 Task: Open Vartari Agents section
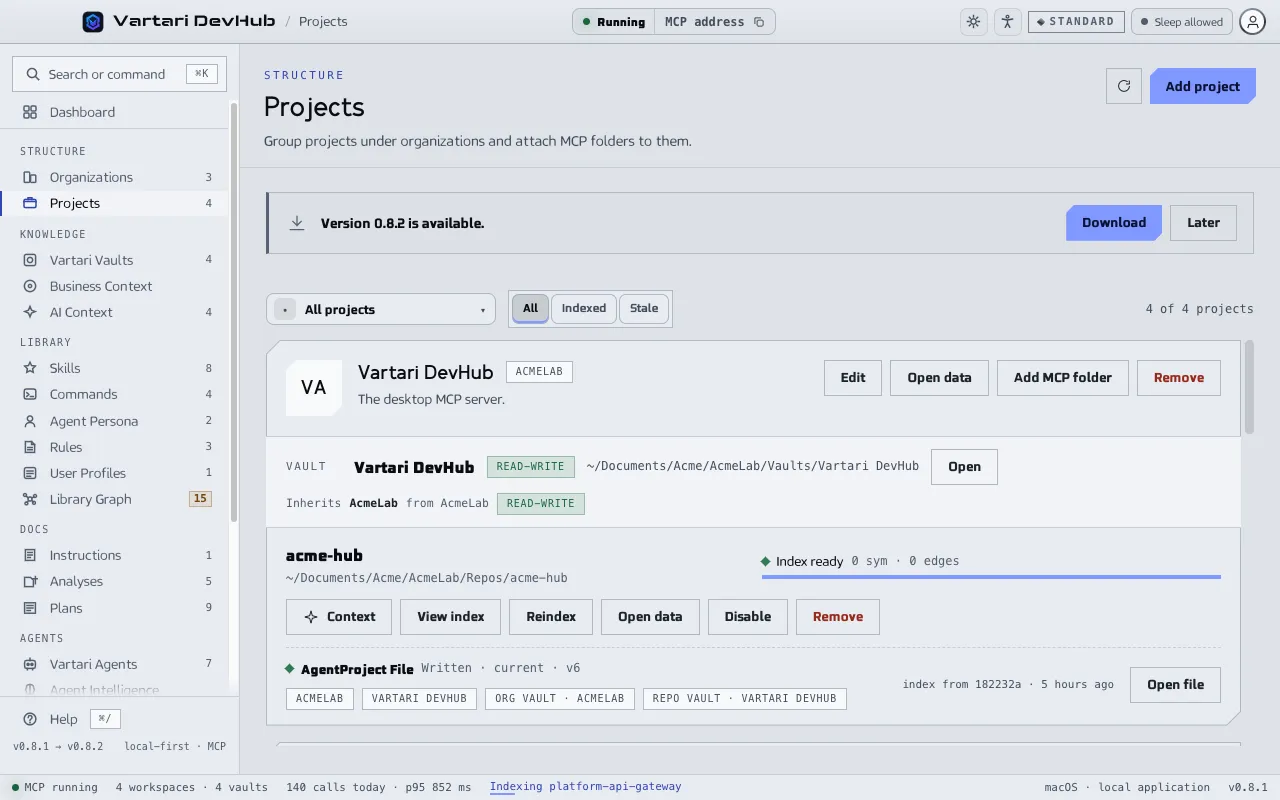(114, 664)
